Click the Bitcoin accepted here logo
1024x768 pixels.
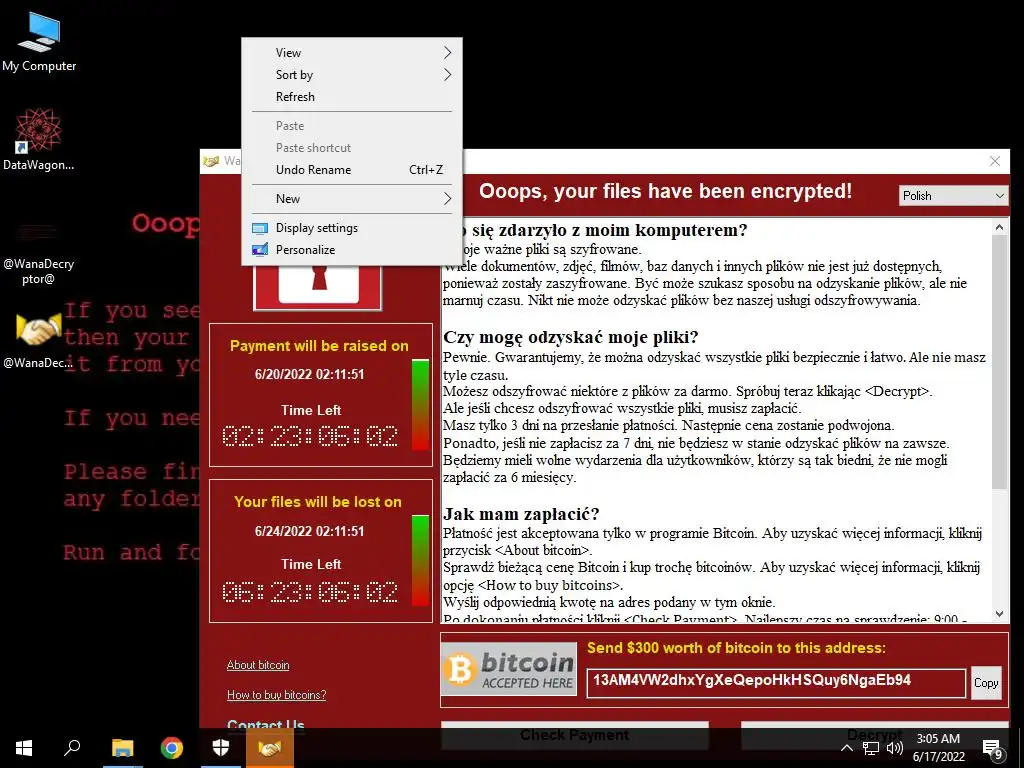pos(509,669)
